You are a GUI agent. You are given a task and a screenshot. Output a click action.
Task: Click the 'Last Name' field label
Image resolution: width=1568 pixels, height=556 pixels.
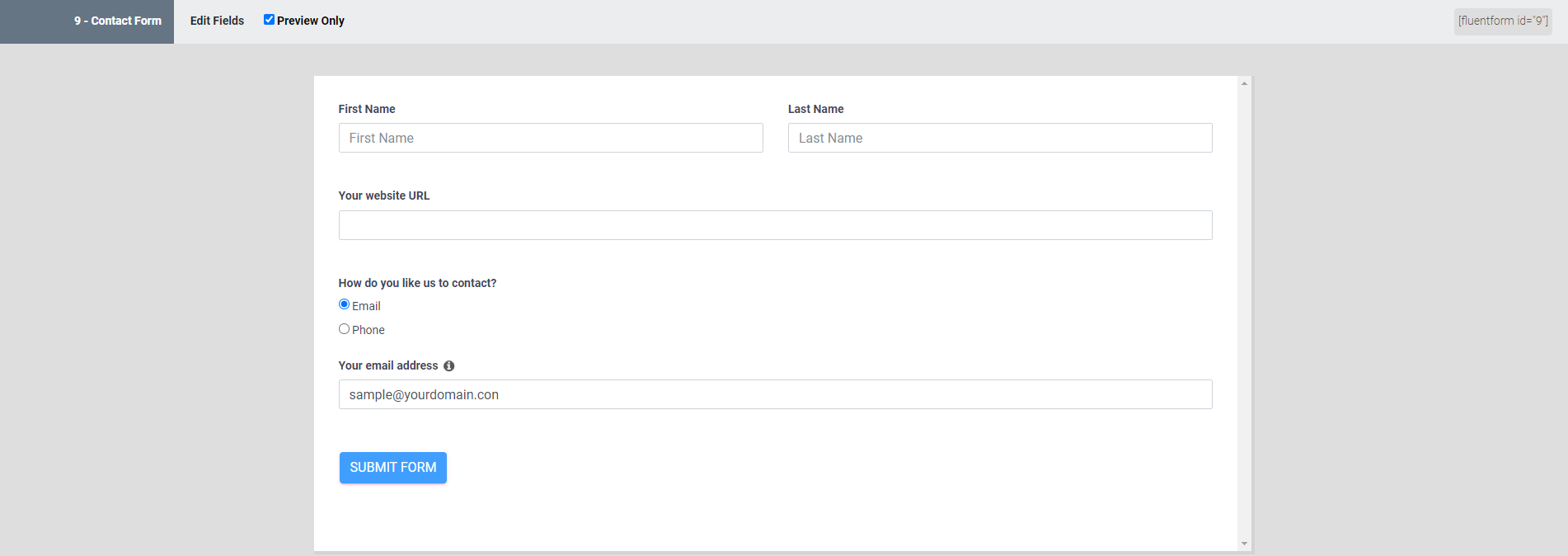click(x=815, y=109)
